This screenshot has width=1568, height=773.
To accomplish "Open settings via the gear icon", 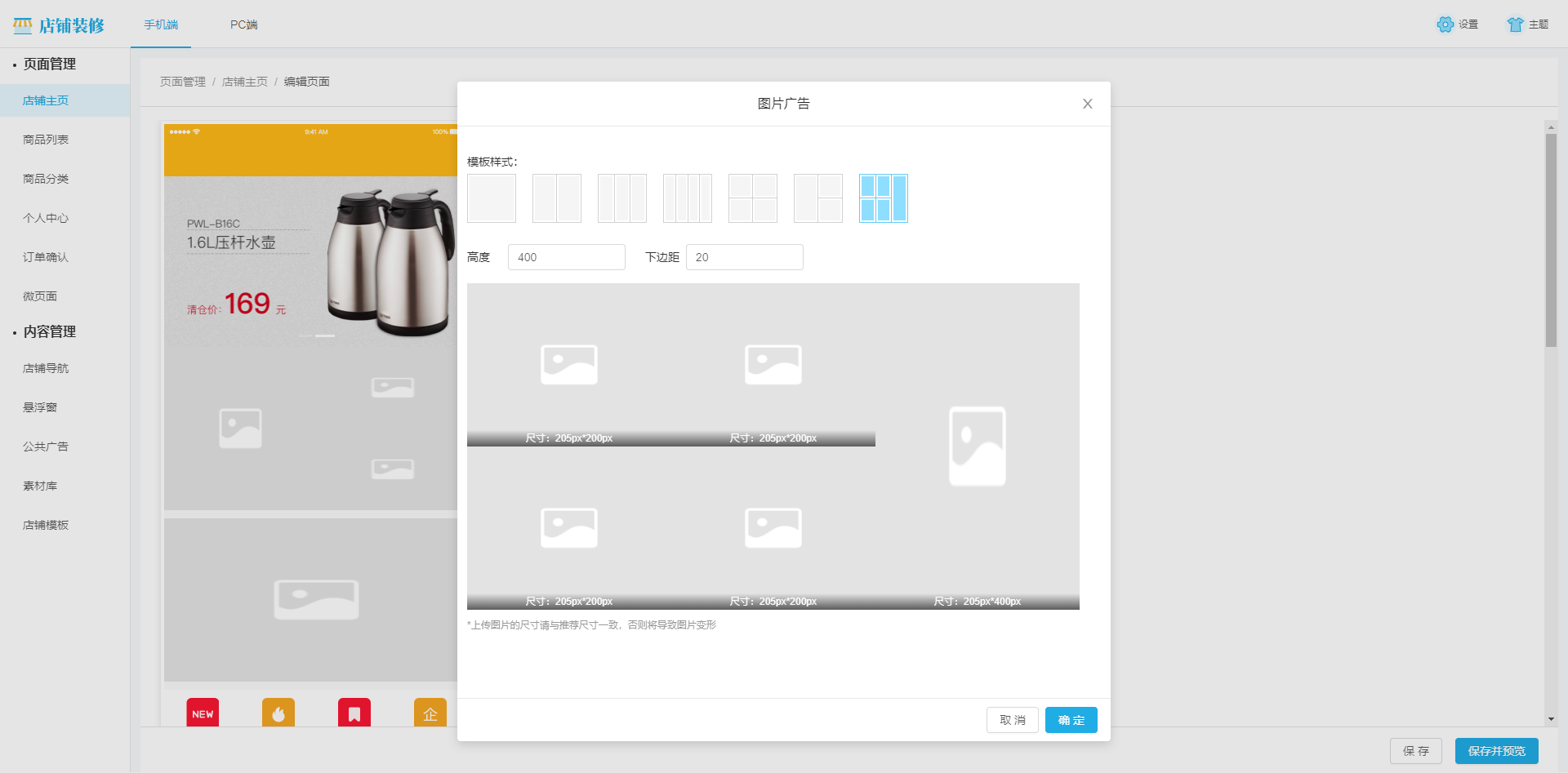I will point(1445,24).
